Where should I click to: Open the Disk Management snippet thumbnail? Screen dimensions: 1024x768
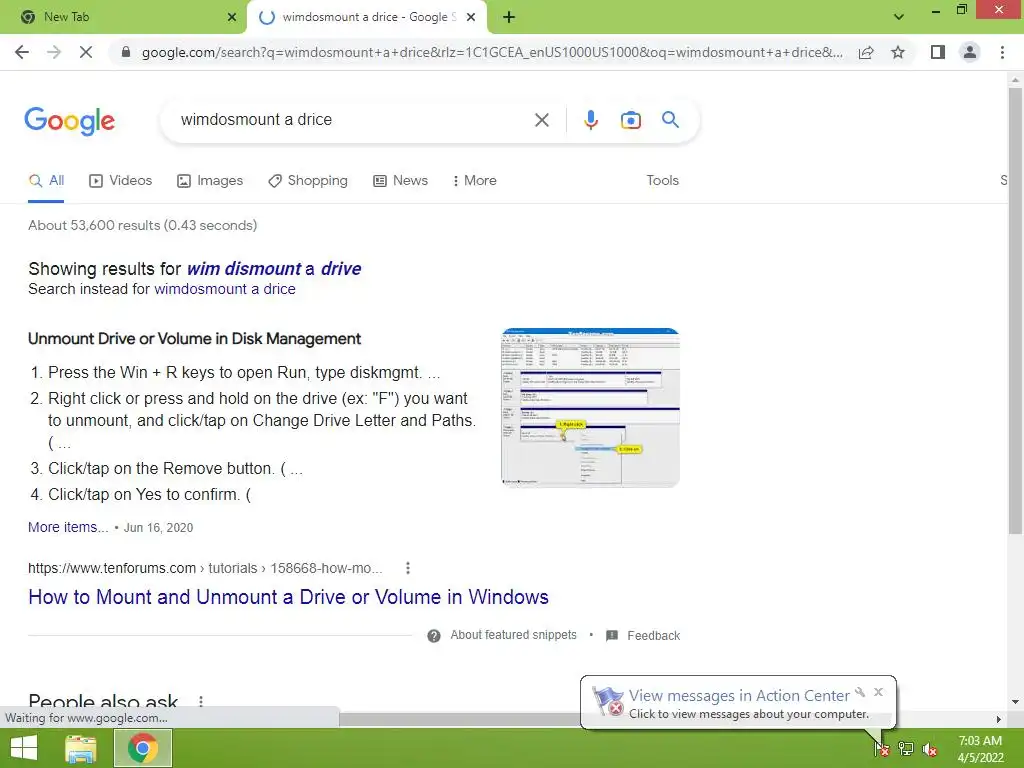point(590,408)
